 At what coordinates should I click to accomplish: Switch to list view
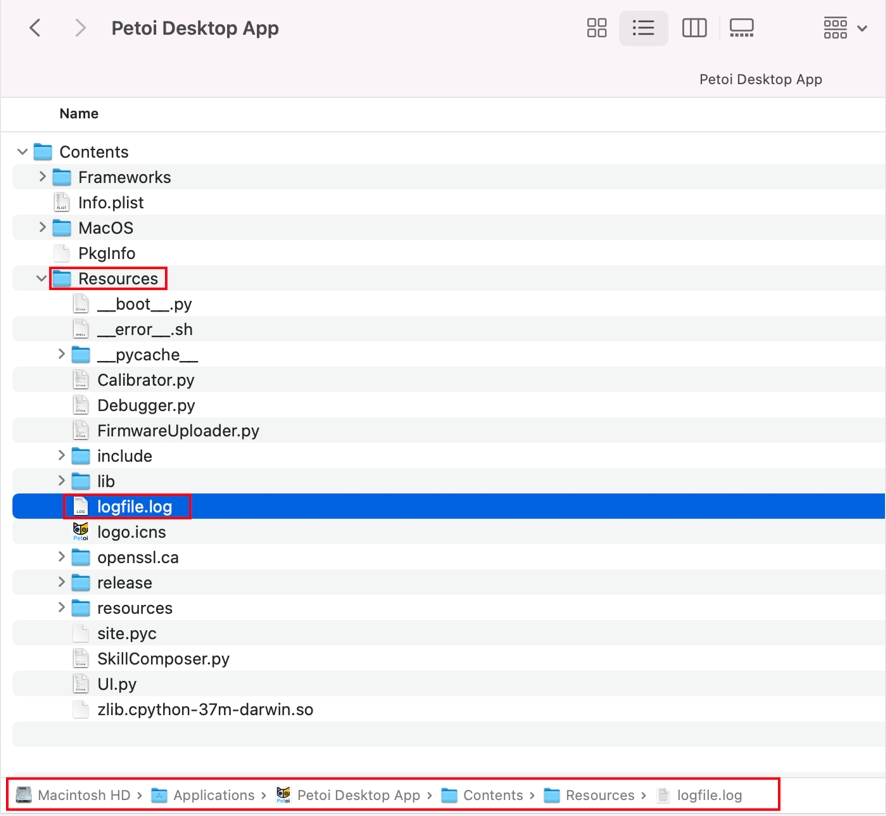point(643,28)
